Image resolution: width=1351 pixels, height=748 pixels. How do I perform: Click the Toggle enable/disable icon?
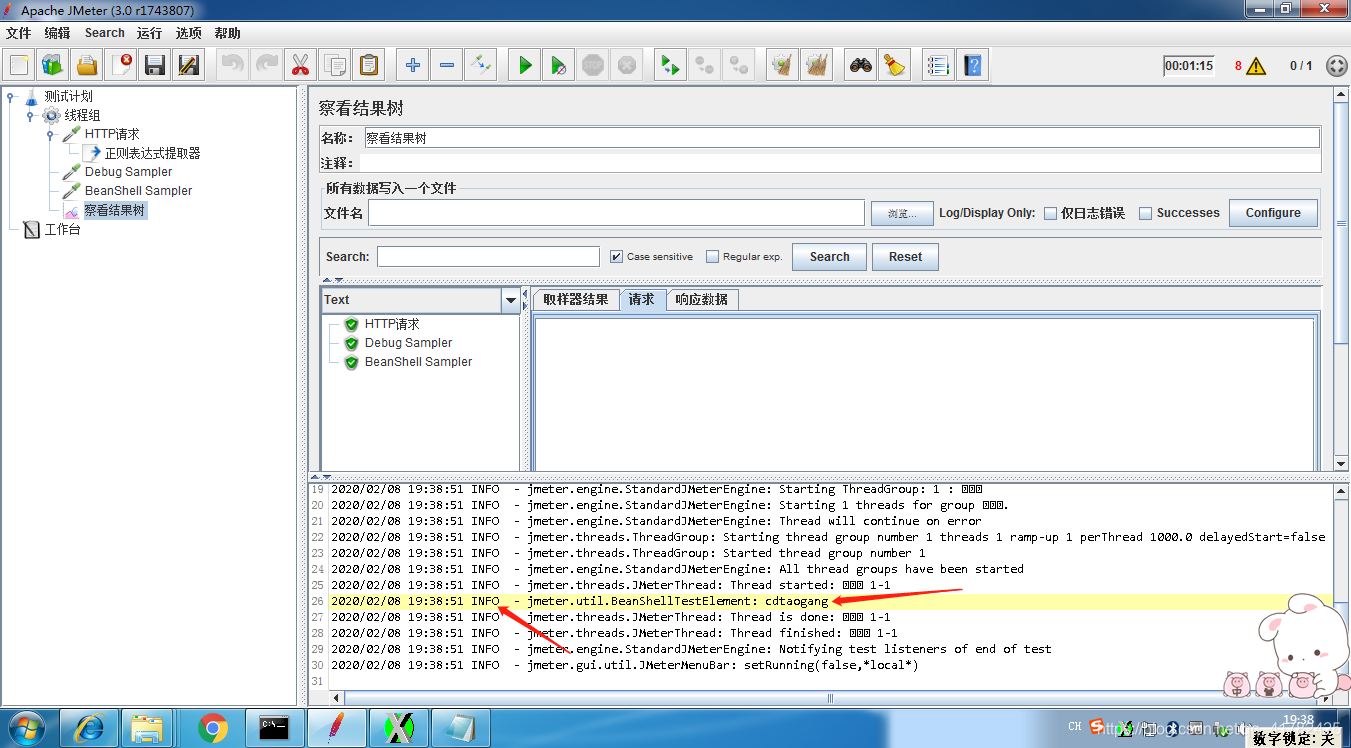(480, 65)
